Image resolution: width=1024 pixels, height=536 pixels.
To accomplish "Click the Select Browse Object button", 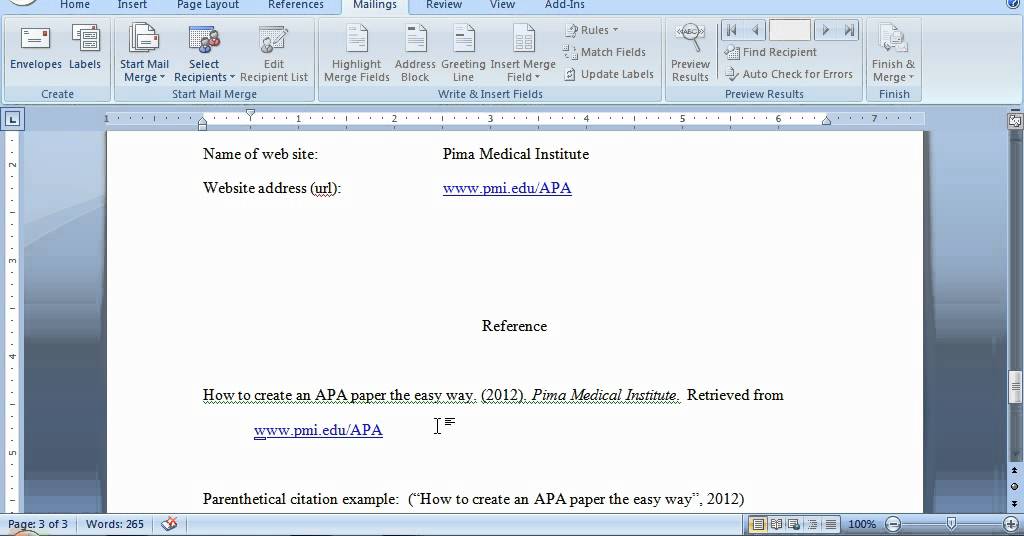I will click(x=1014, y=487).
